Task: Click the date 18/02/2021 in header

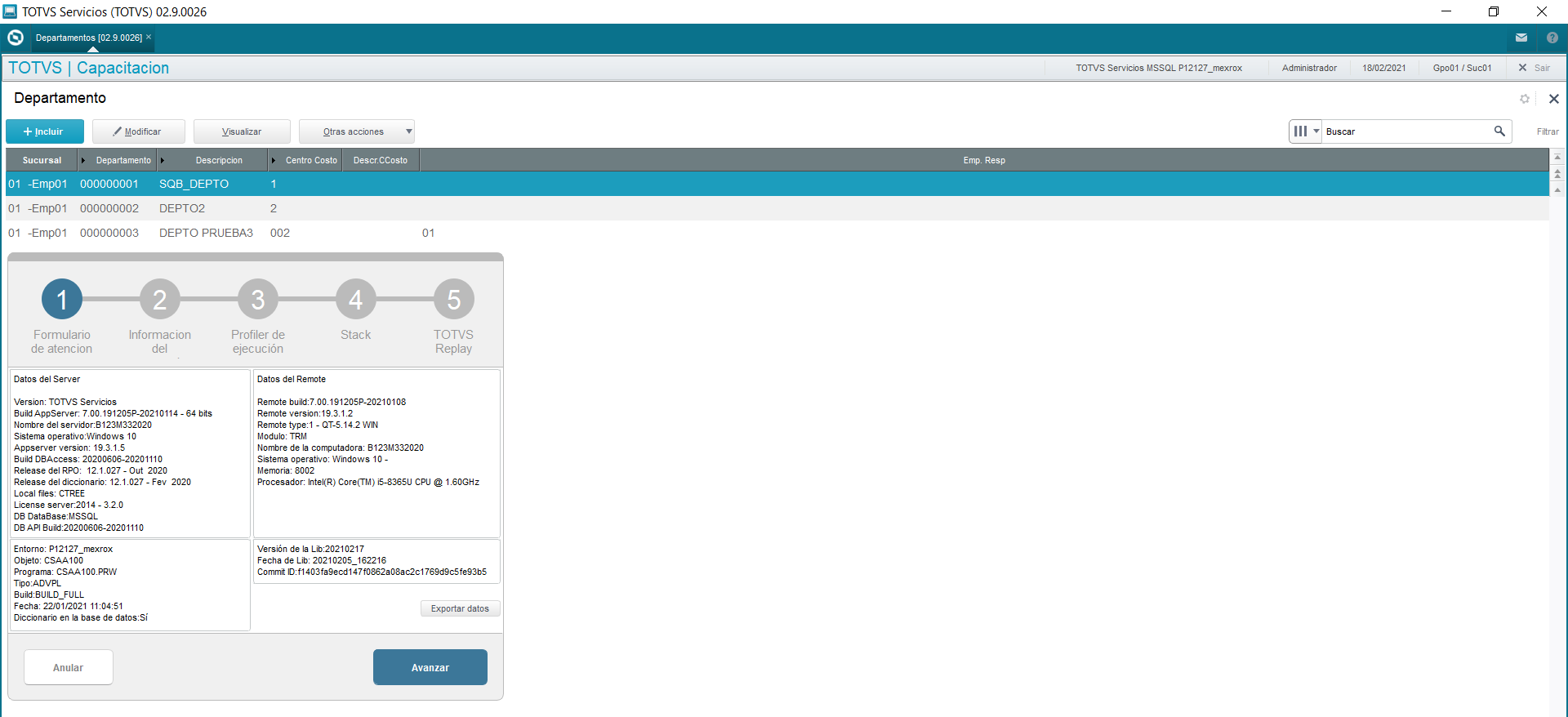Action: (1384, 68)
